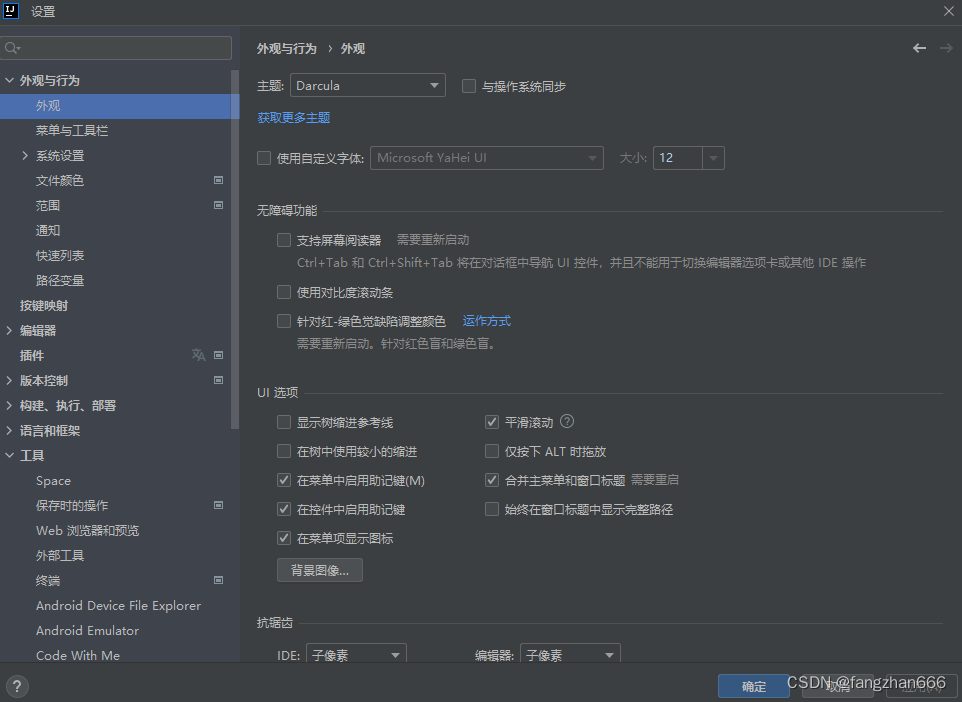
Task: Uncheck 平滑滚动 option
Action: coord(491,422)
